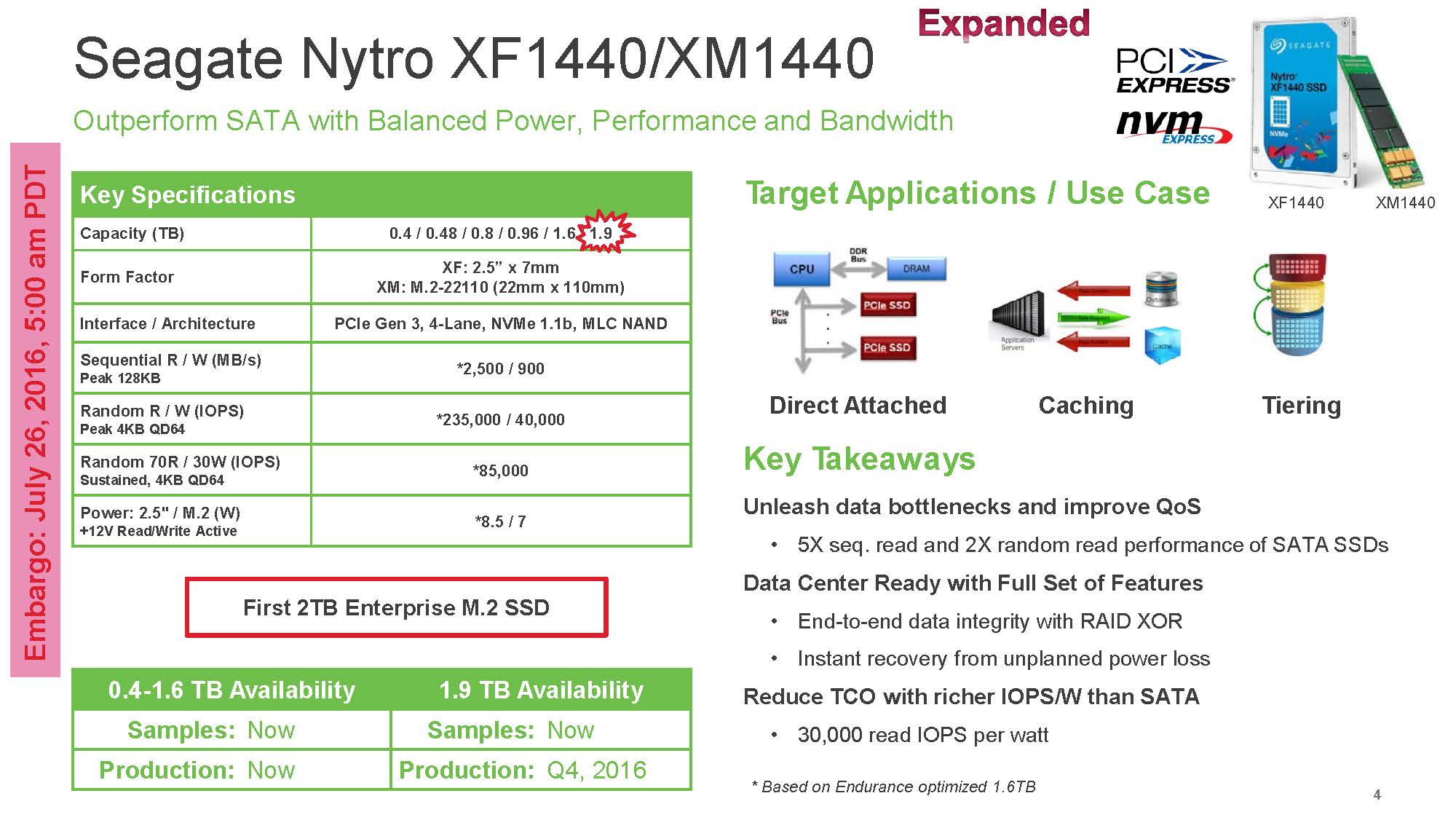Select the Tiering caption
The height and width of the screenshot is (820, 1456).
[x=1301, y=405]
